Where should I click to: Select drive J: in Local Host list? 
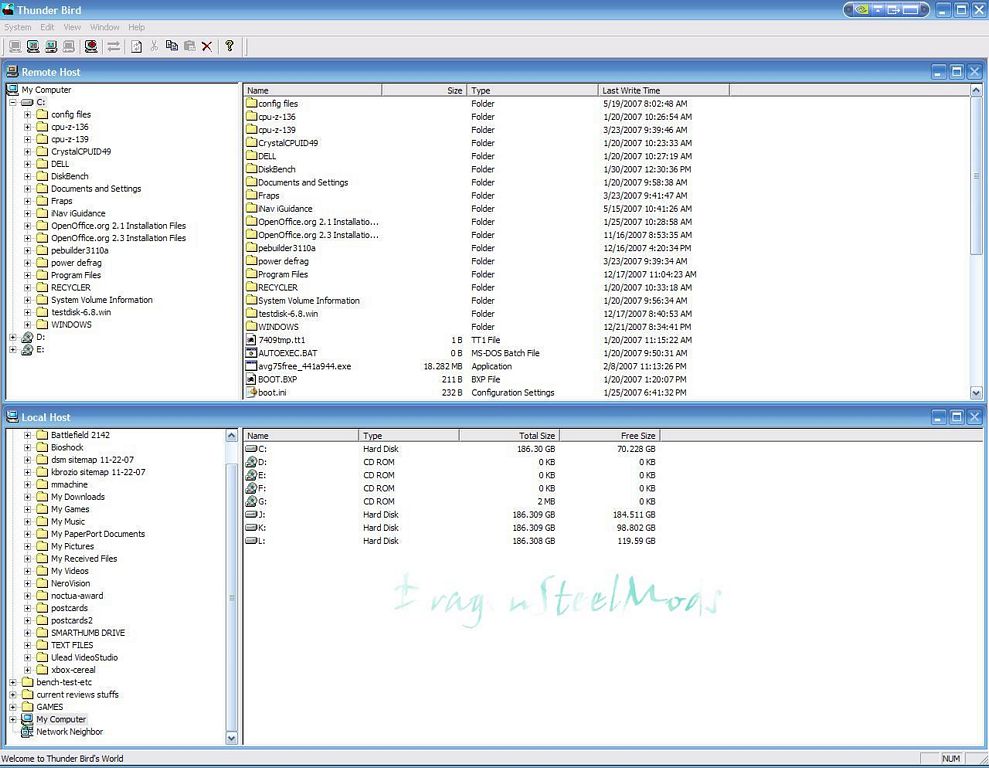click(262, 515)
